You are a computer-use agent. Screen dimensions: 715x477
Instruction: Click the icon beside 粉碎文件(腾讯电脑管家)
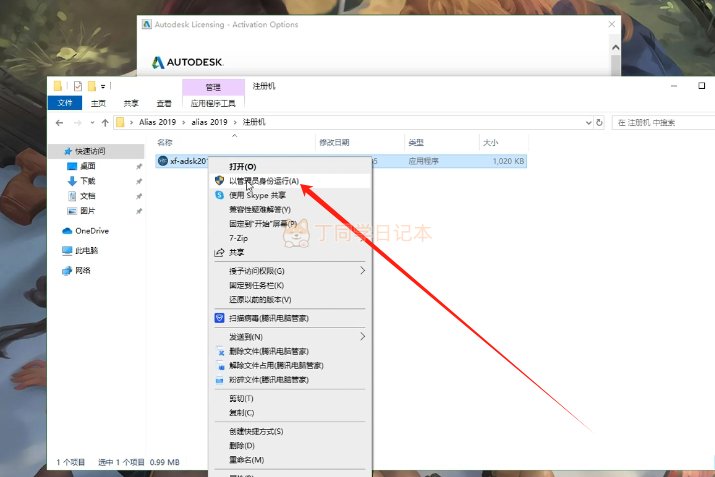click(219, 380)
